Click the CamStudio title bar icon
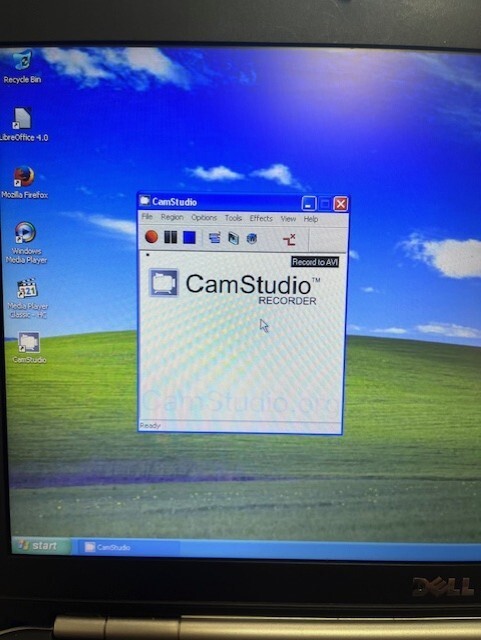This screenshot has height=640, width=481. (x=145, y=200)
